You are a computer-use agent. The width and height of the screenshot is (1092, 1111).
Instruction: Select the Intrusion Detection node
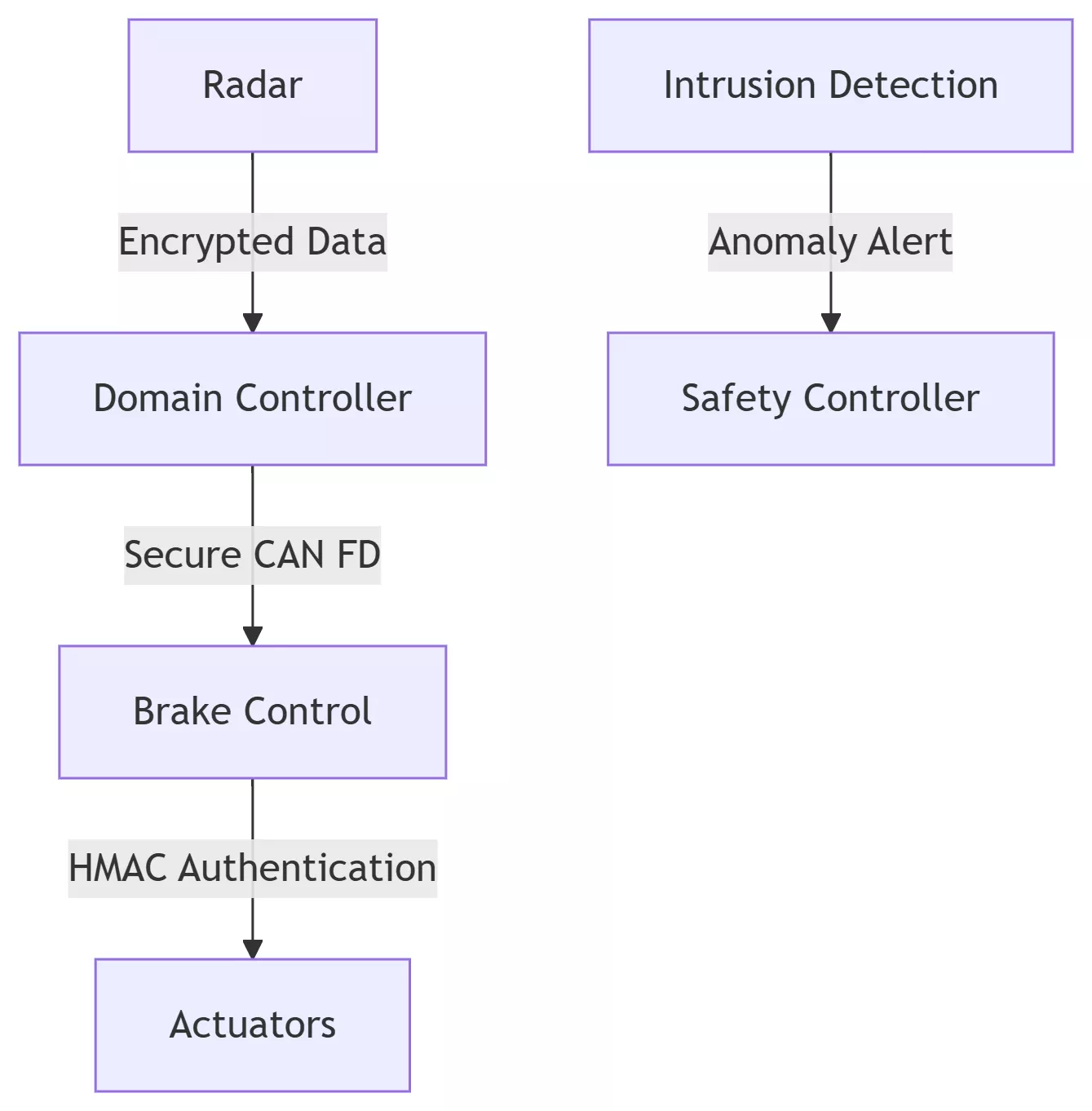tap(830, 86)
